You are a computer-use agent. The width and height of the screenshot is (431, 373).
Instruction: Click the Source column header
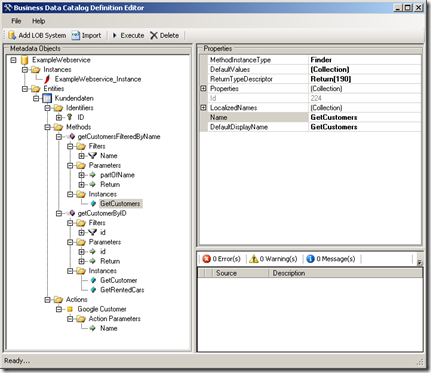point(241,273)
